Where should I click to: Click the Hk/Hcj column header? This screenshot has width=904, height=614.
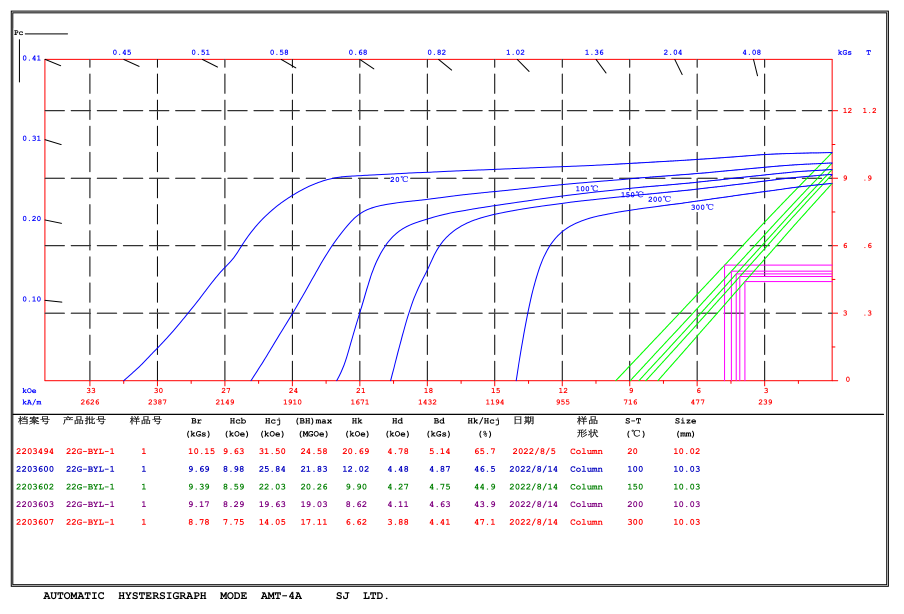pyautogui.click(x=483, y=421)
